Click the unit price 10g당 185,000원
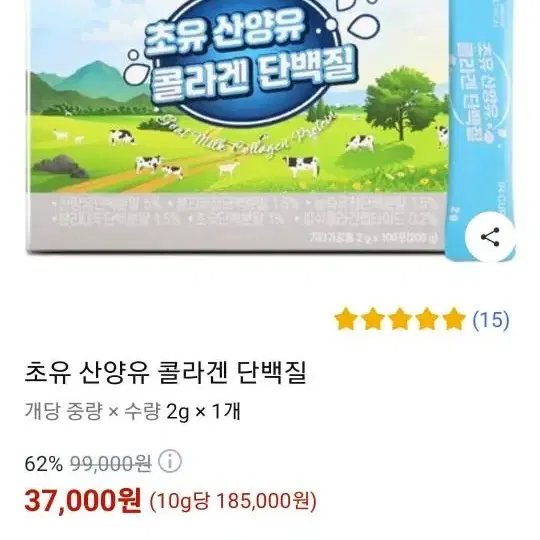The height and width of the screenshot is (540, 540). tap(233, 501)
